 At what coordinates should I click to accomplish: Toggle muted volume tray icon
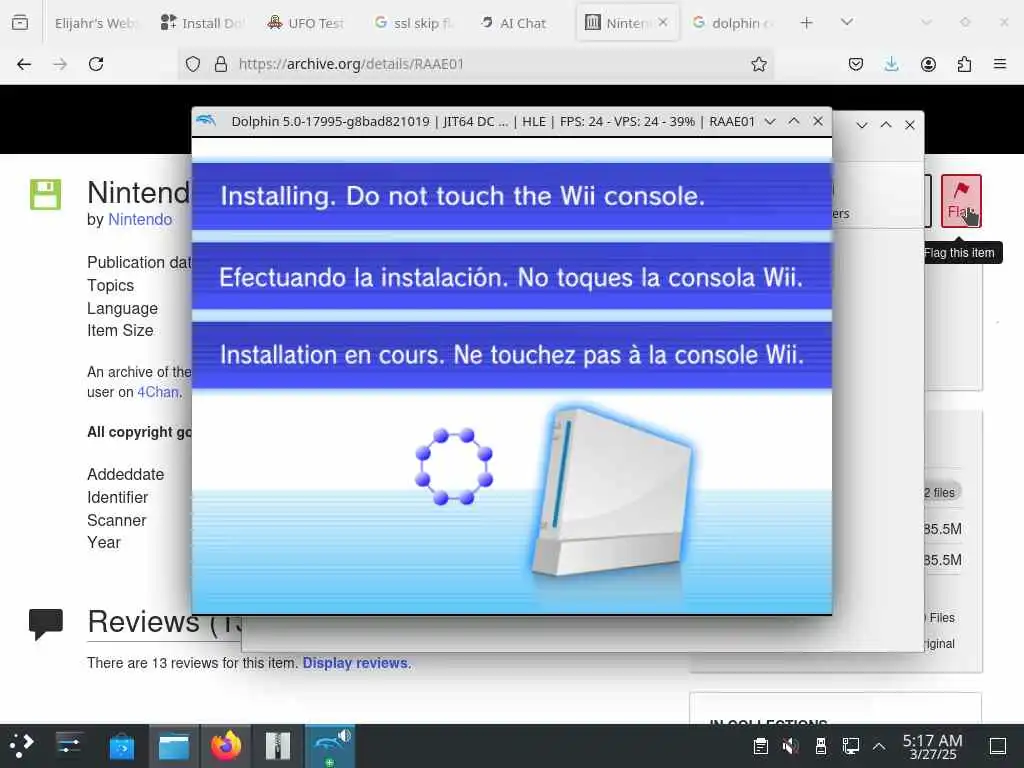pos(790,746)
